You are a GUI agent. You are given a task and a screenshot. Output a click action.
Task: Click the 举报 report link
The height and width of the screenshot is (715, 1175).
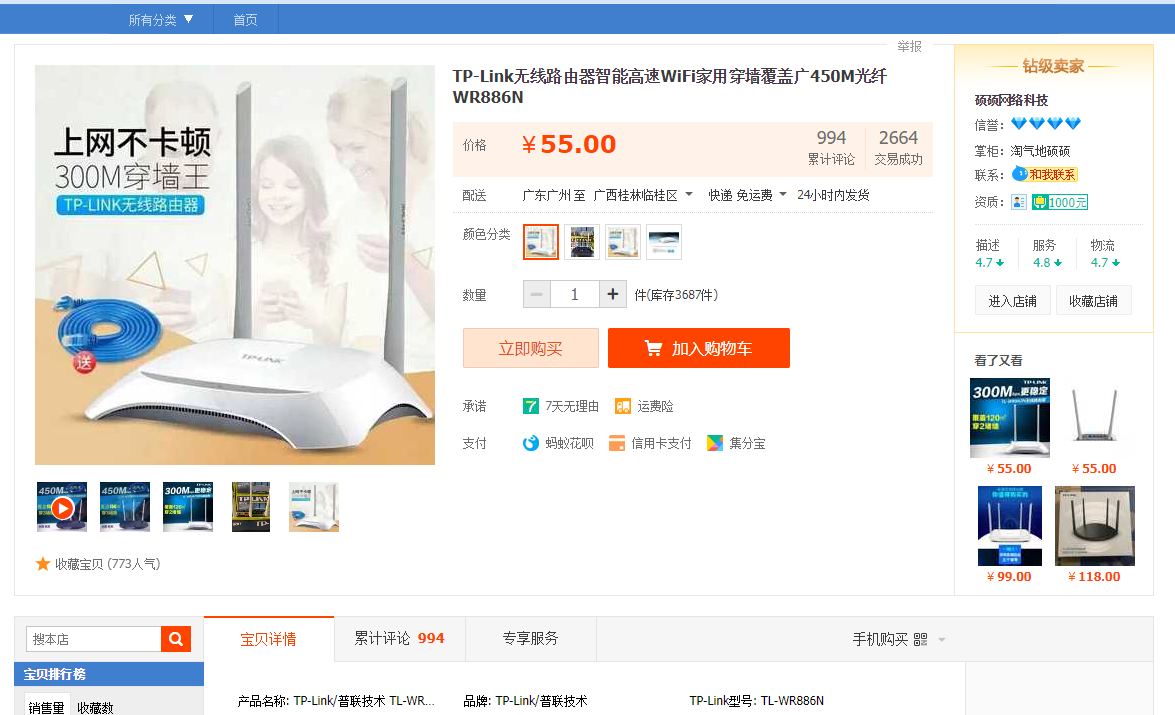909,46
